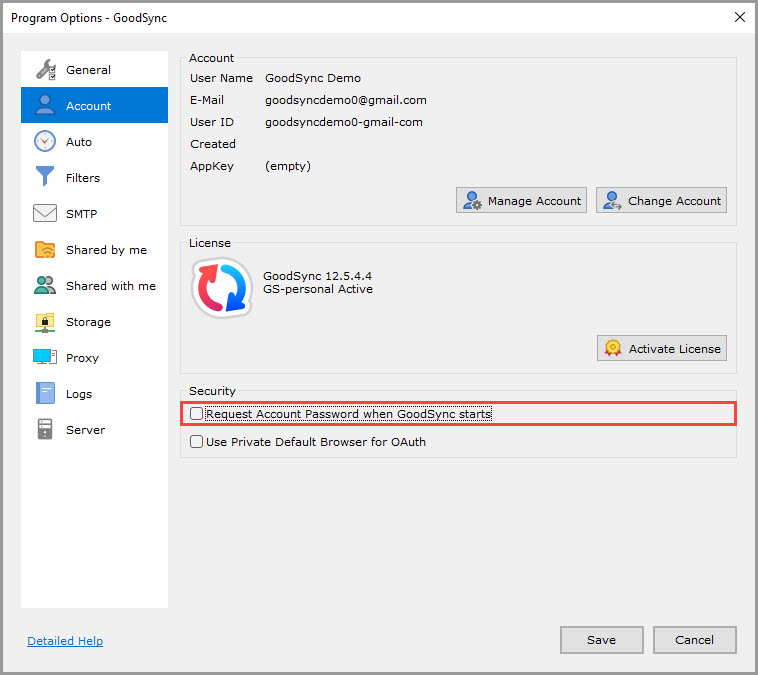Switch to the Storage page
758x675 pixels.
click(94, 322)
